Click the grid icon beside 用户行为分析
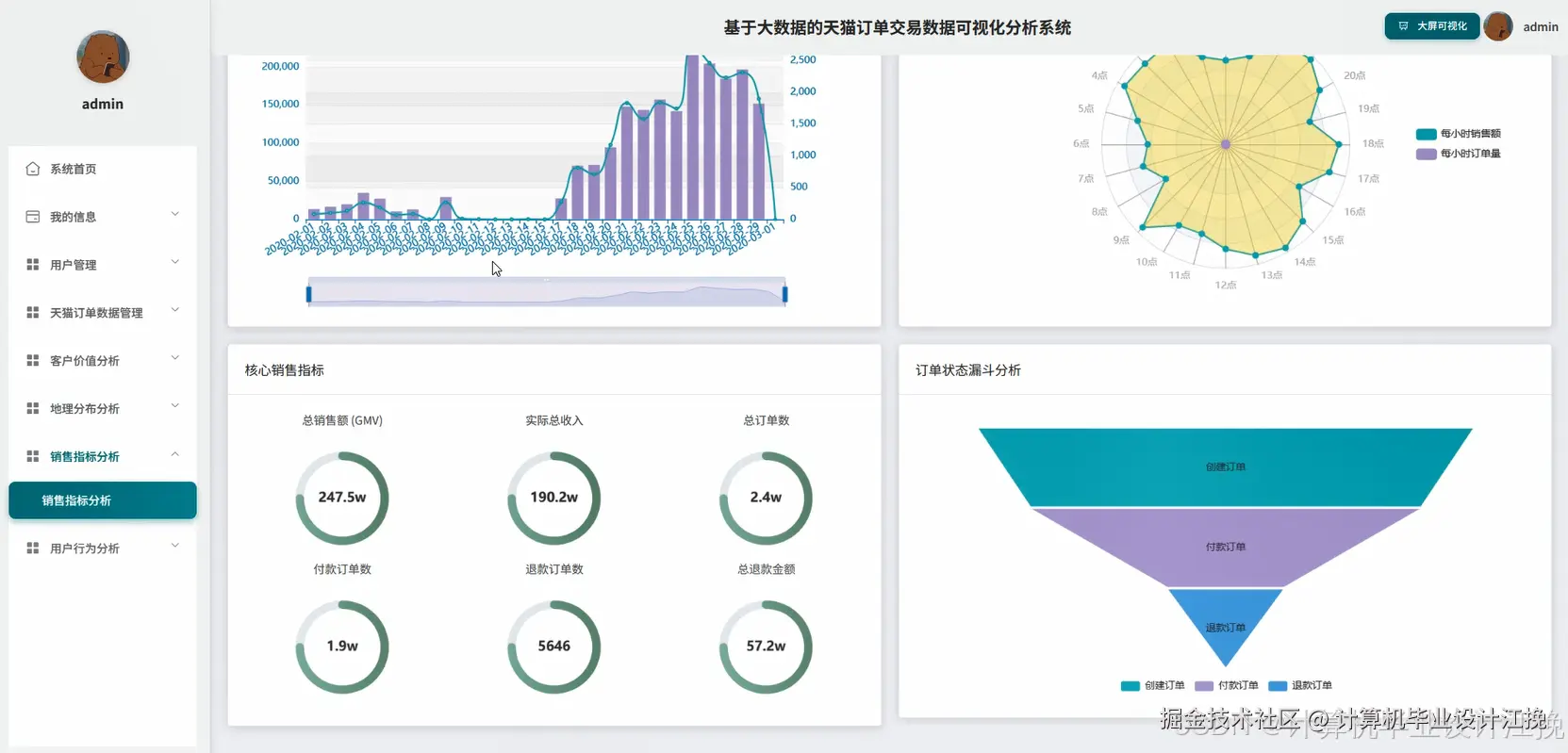This screenshot has height=753, width=1568. (33, 548)
